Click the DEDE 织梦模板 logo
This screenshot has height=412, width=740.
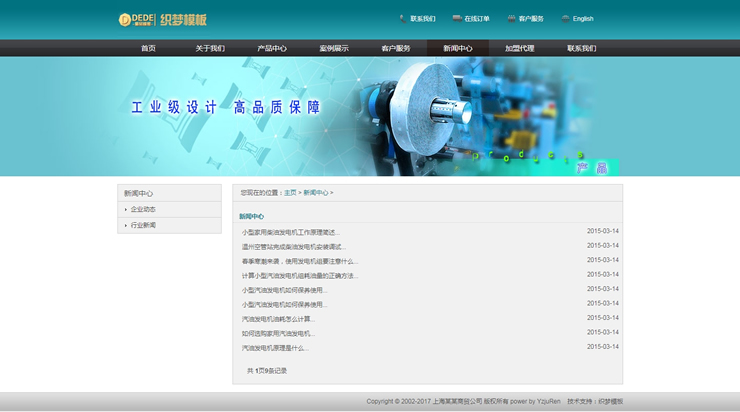tap(162, 19)
